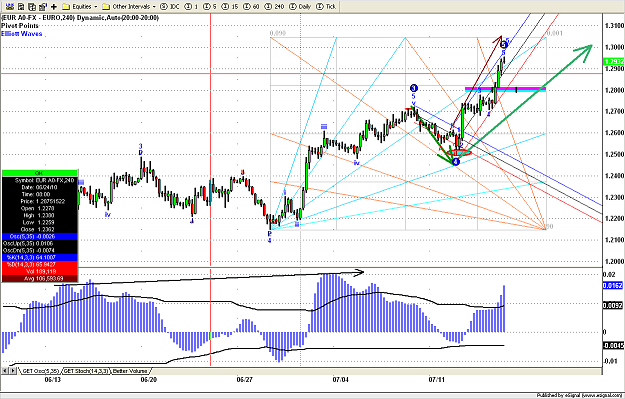
Task: Open the Other Intervals dropdown
Action: point(129,6)
